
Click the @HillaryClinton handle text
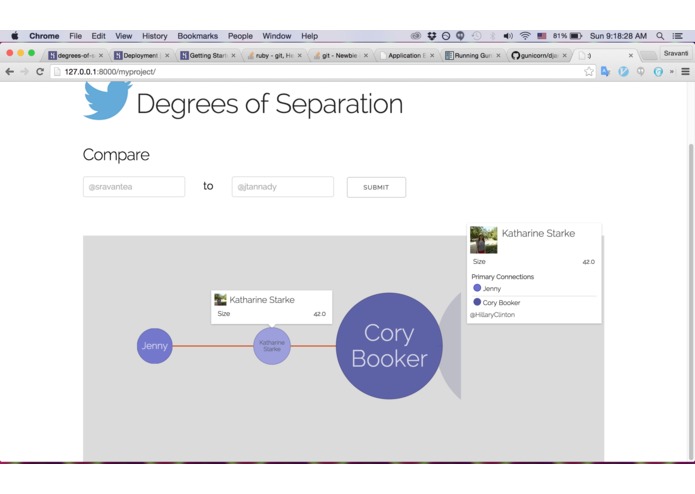pyautogui.click(x=492, y=315)
